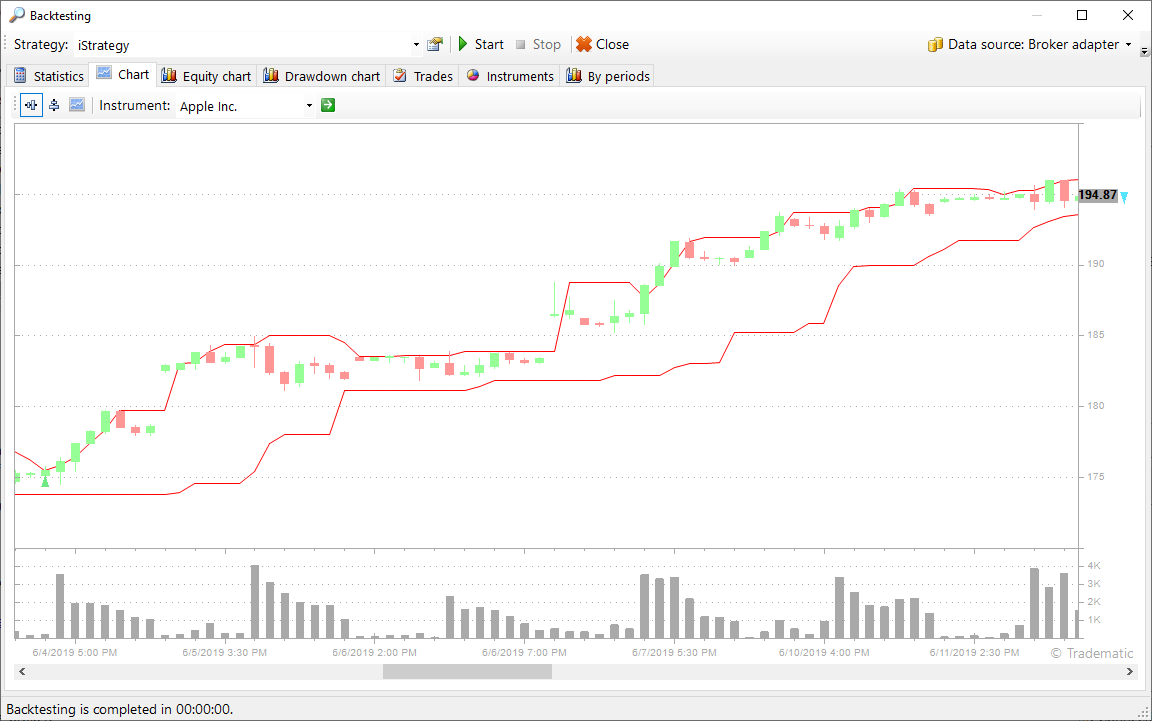This screenshot has height=721, width=1152.
Task: Expand the Strategy dropdown list
Action: pos(416,45)
